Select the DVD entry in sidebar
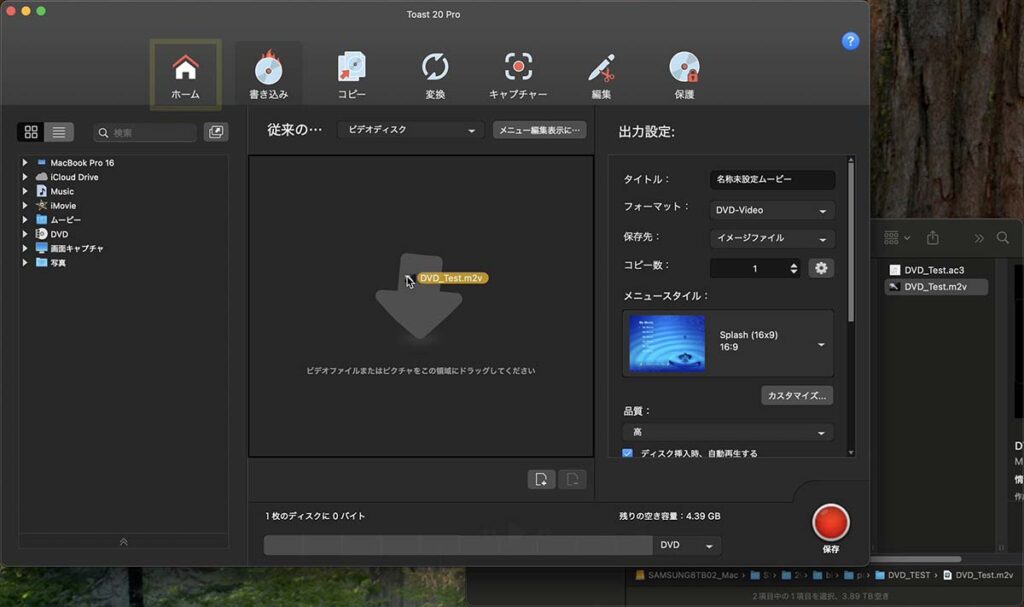Image resolution: width=1024 pixels, height=607 pixels. 59,234
